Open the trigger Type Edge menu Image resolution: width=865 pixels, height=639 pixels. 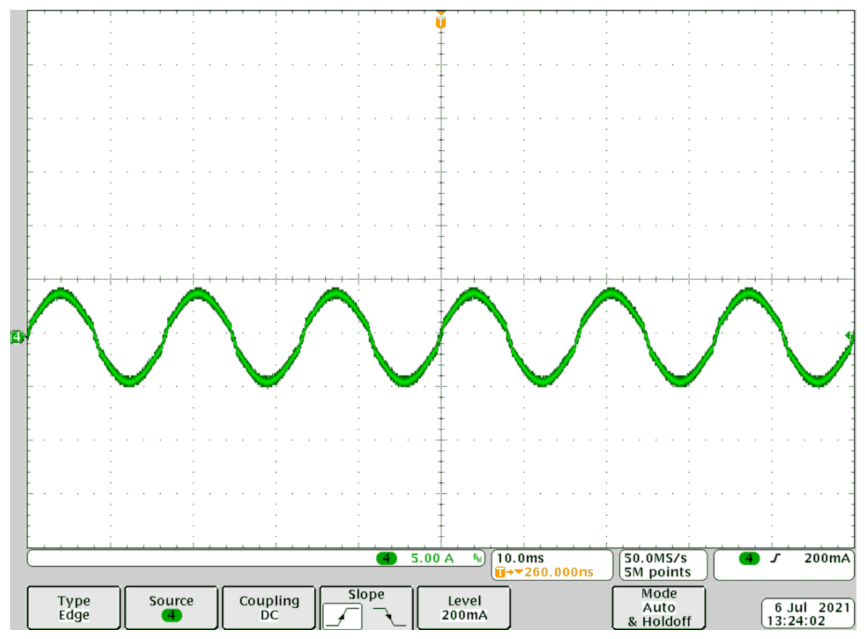pos(73,608)
